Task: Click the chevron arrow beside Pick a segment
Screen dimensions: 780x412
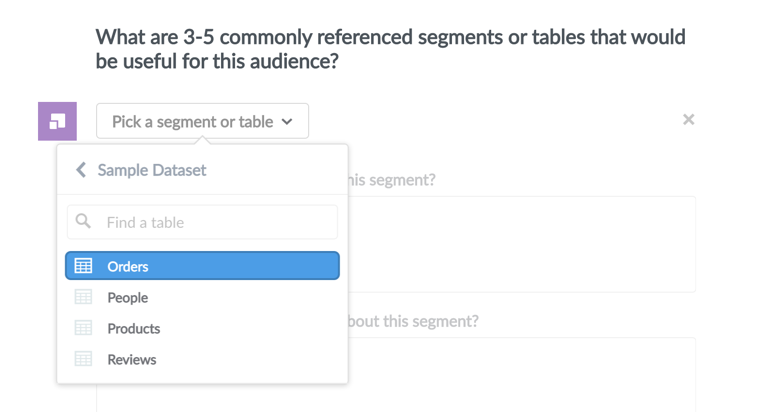Action: click(x=287, y=121)
